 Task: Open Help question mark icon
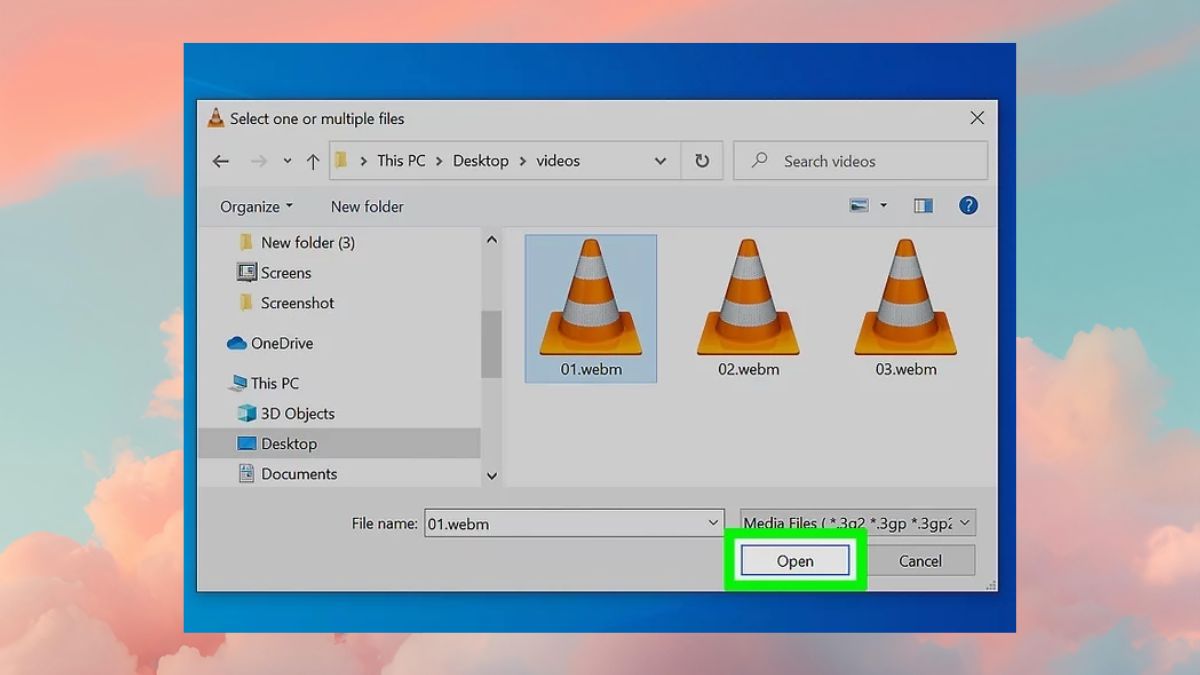point(968,206)
